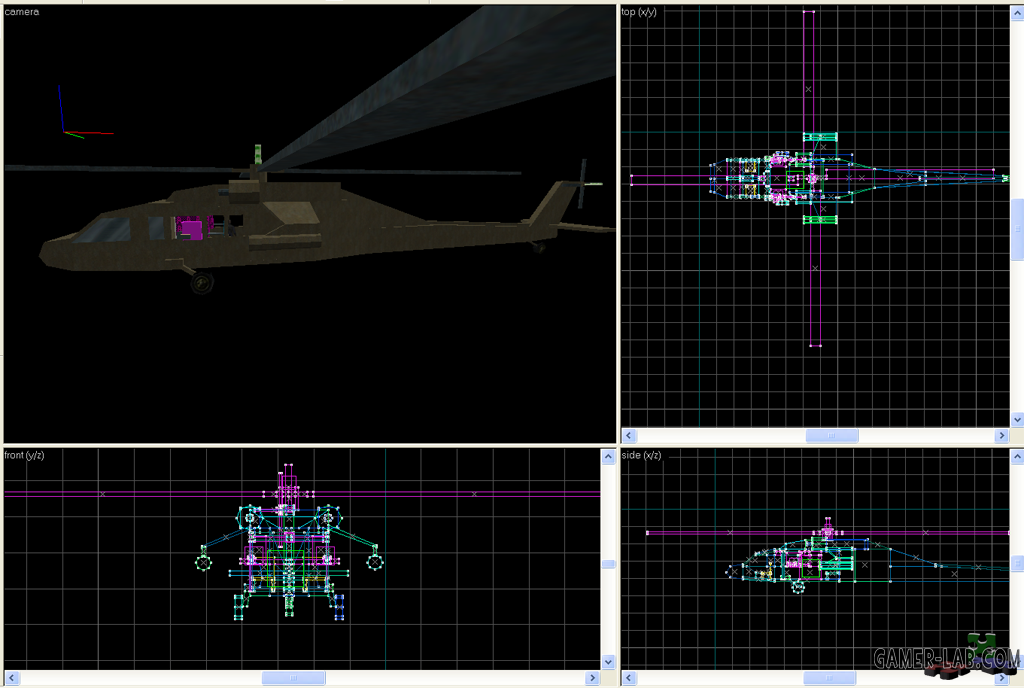Select the magenta brush inside the helicopter cabin
The width and height of the screenshot is (1024, 688).
point(190,229)
